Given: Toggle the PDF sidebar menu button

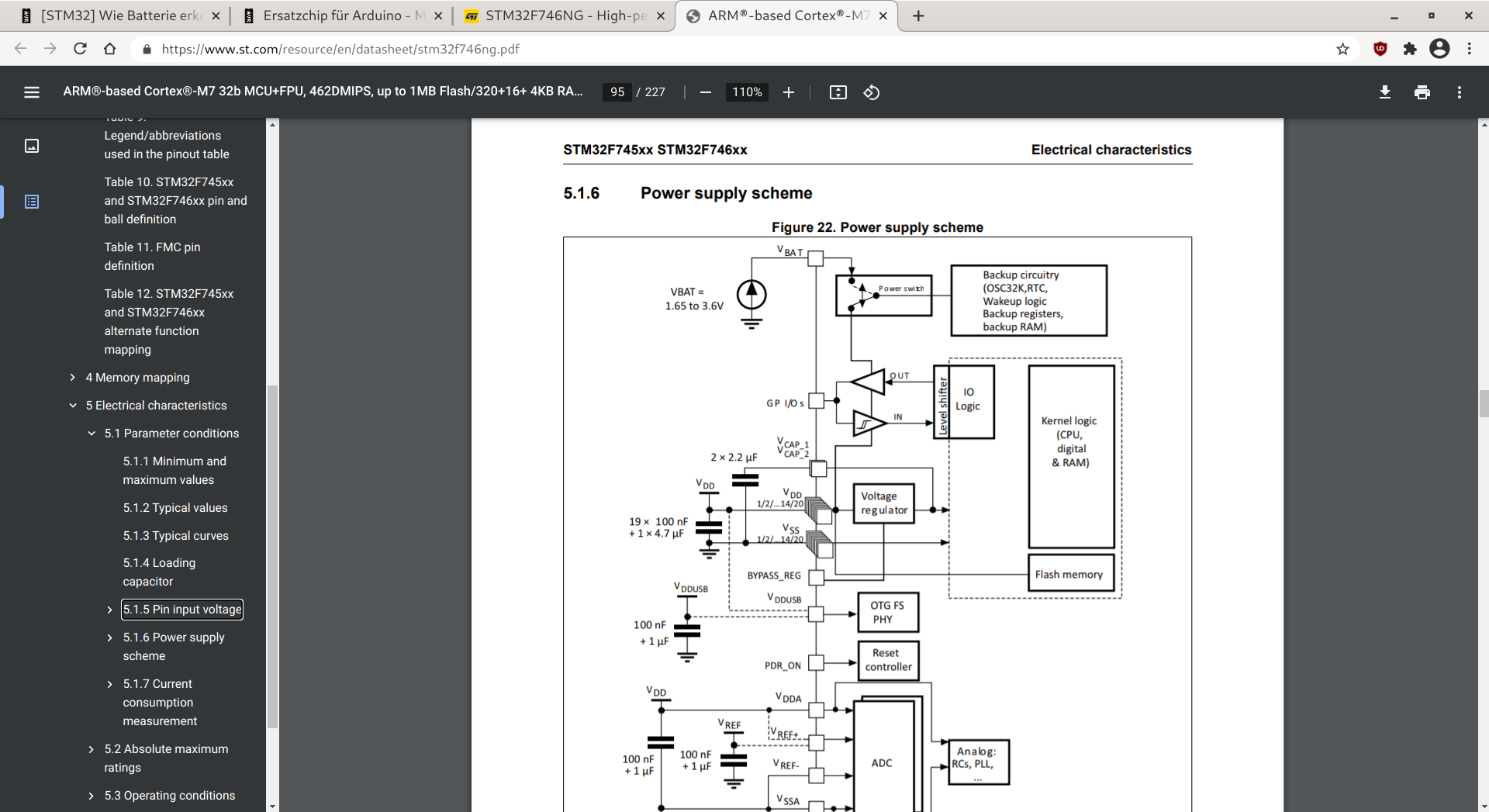Looking at the screenshot, I should coord(32,92).
